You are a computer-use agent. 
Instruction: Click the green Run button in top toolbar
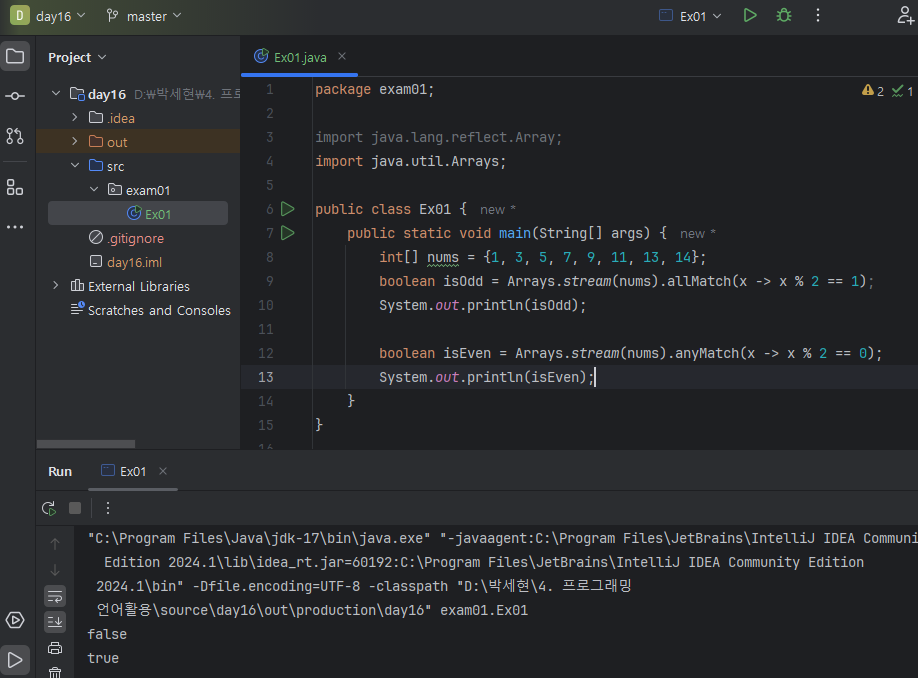750,16
